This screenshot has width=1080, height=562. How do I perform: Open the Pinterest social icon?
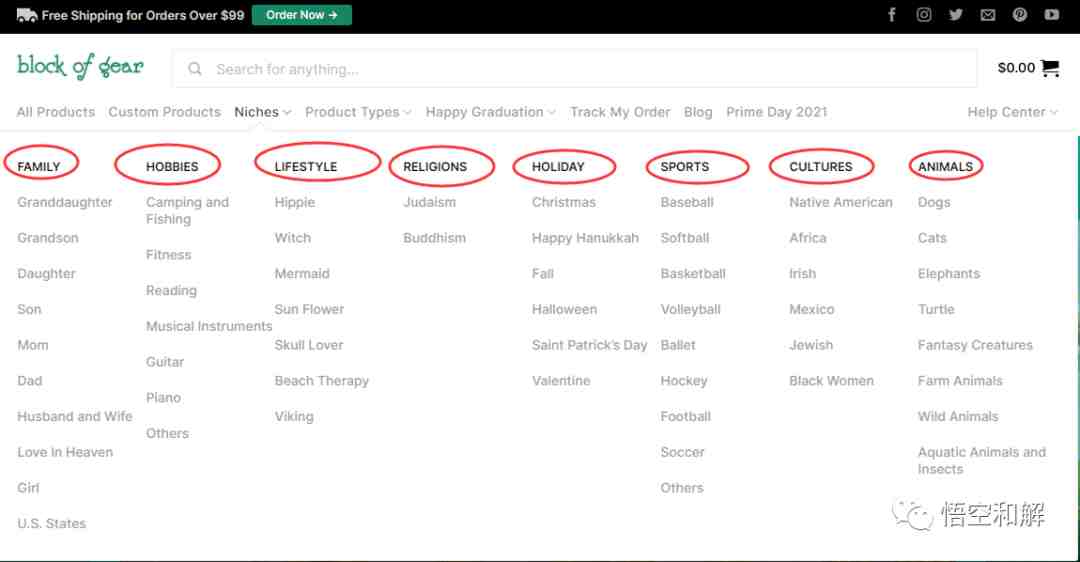[1019, 14]
